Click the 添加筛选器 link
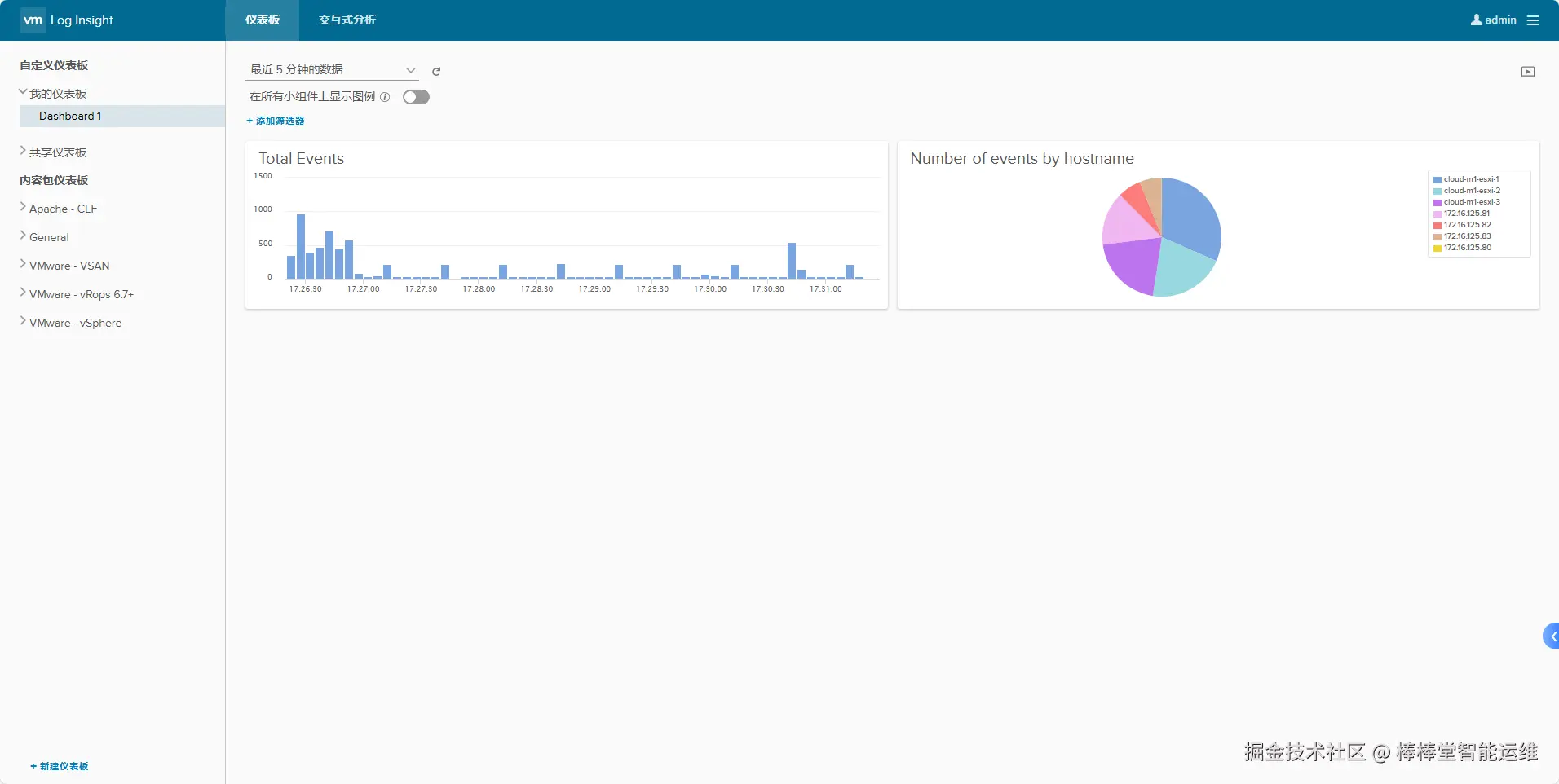The height and width of the screenshot is (784, 1559). [x=276, y=121]
